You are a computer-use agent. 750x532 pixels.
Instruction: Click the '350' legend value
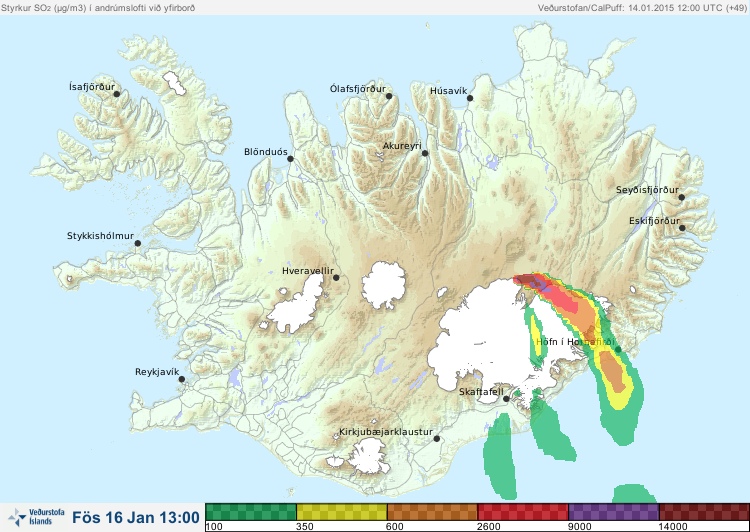(x=305, y=527)
